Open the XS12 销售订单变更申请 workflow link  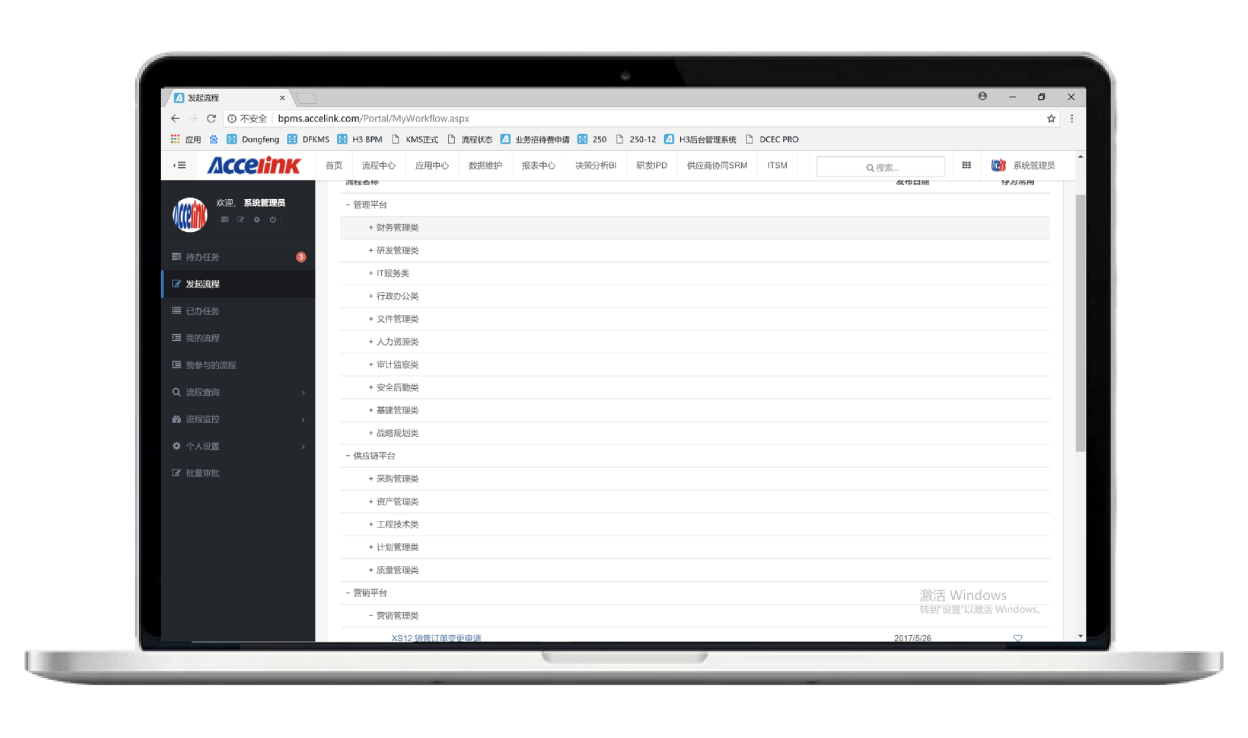pos(436,638)
